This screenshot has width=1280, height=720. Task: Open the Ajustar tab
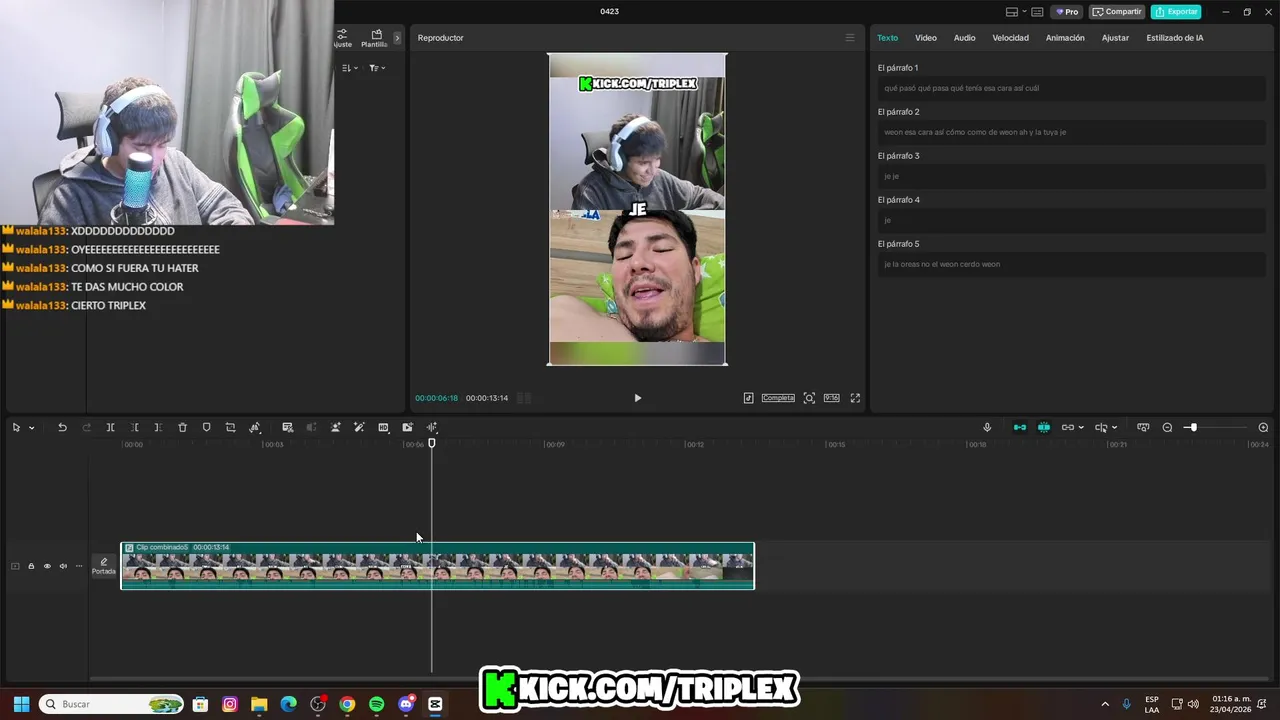1115,38
